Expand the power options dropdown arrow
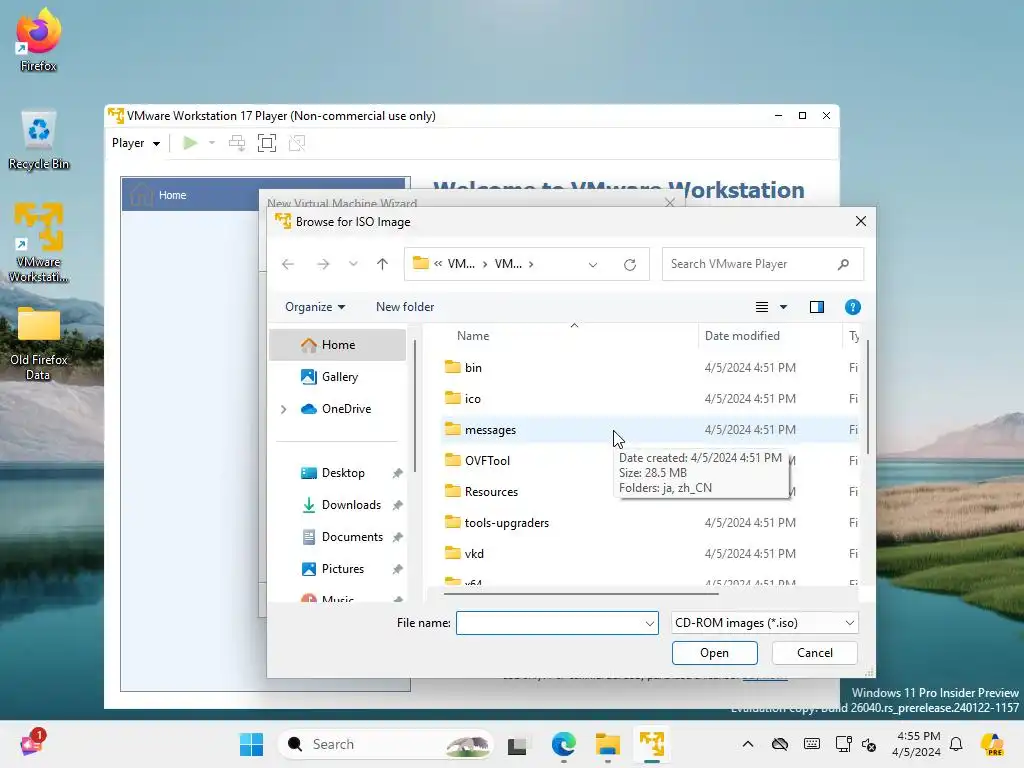This screenshot has width=1024, height=768. 212,143
